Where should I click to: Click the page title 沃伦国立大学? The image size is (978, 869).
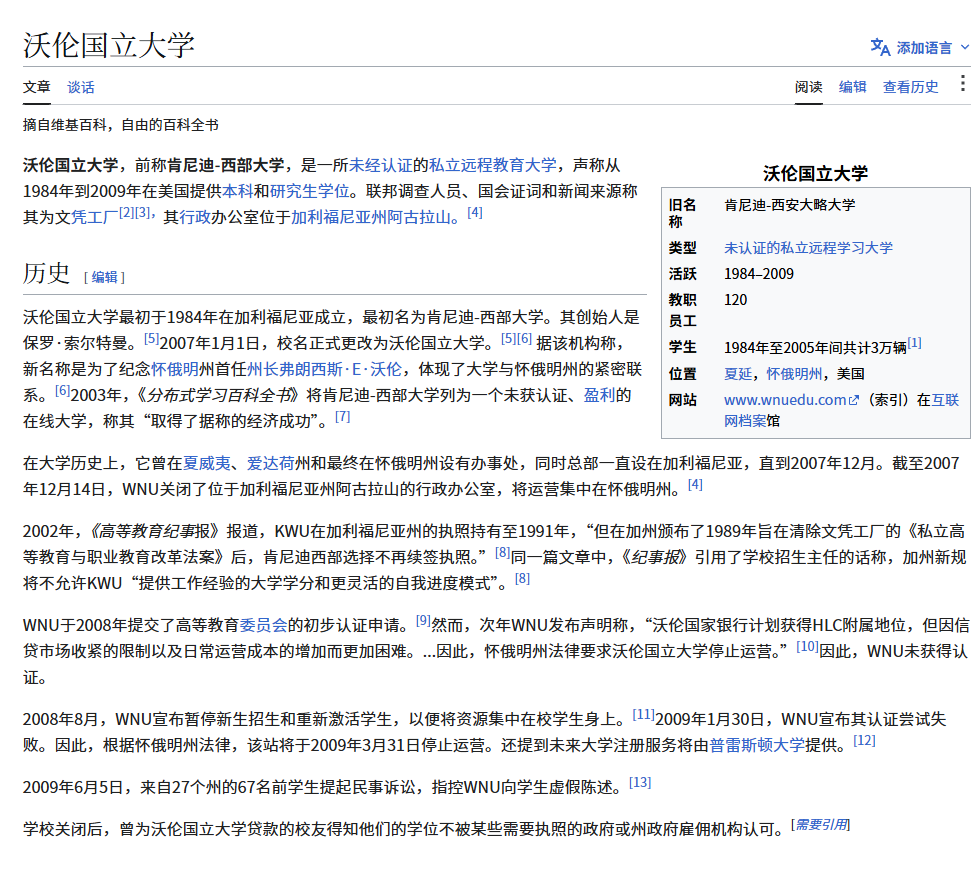[x=109, y=46]
